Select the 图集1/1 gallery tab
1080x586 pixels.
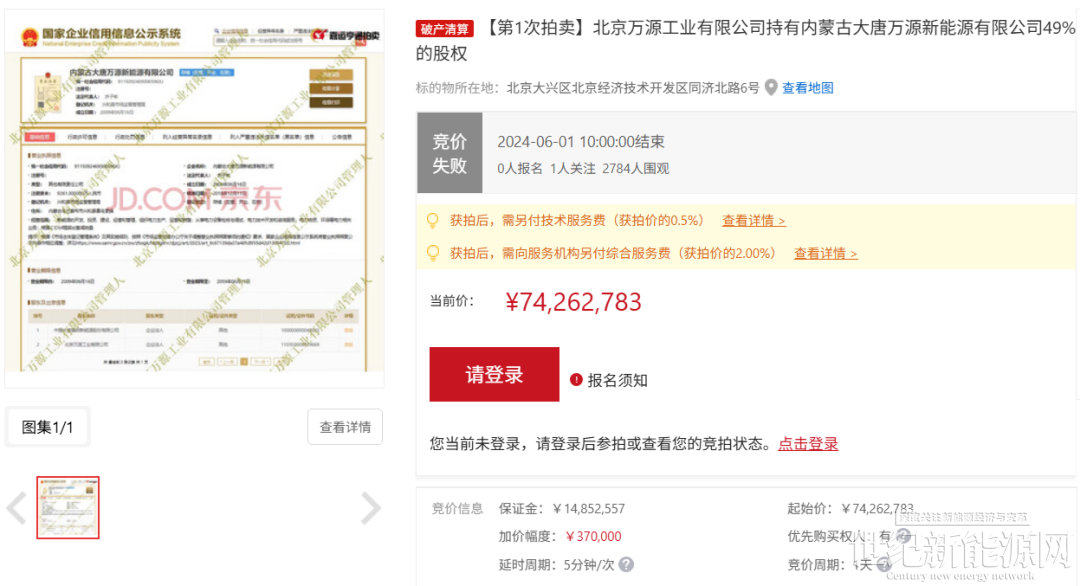pyautogui.click(x=48, y=427)
